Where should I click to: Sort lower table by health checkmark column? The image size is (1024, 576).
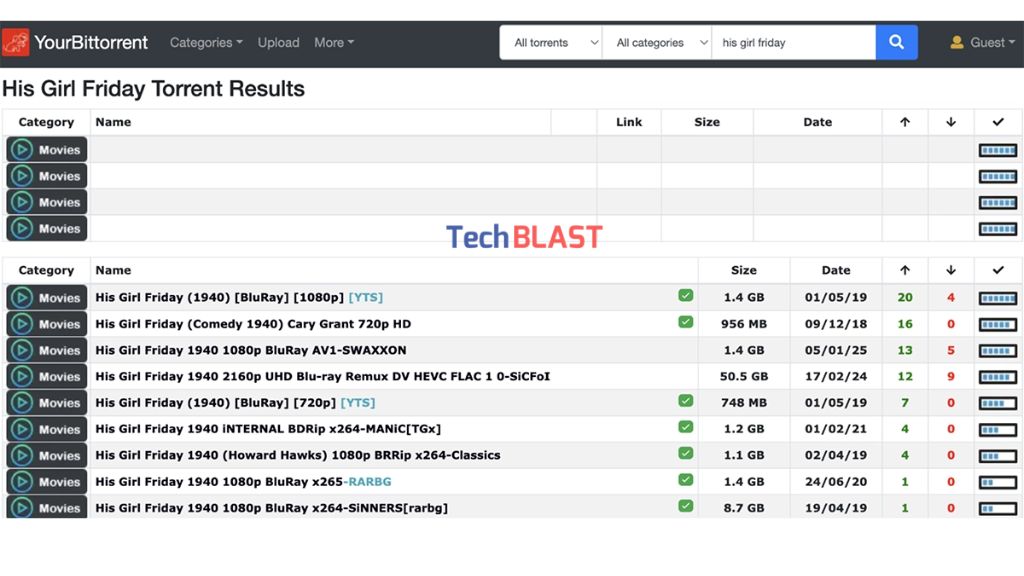point(998,270)
